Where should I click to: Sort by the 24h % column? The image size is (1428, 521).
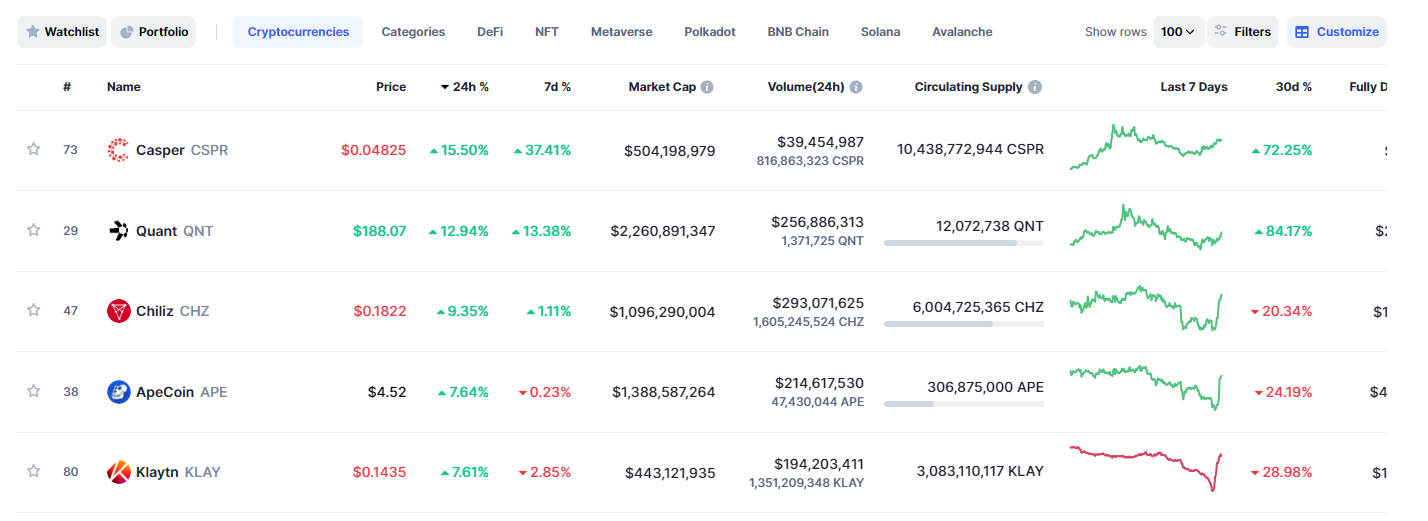click(465, 87)
